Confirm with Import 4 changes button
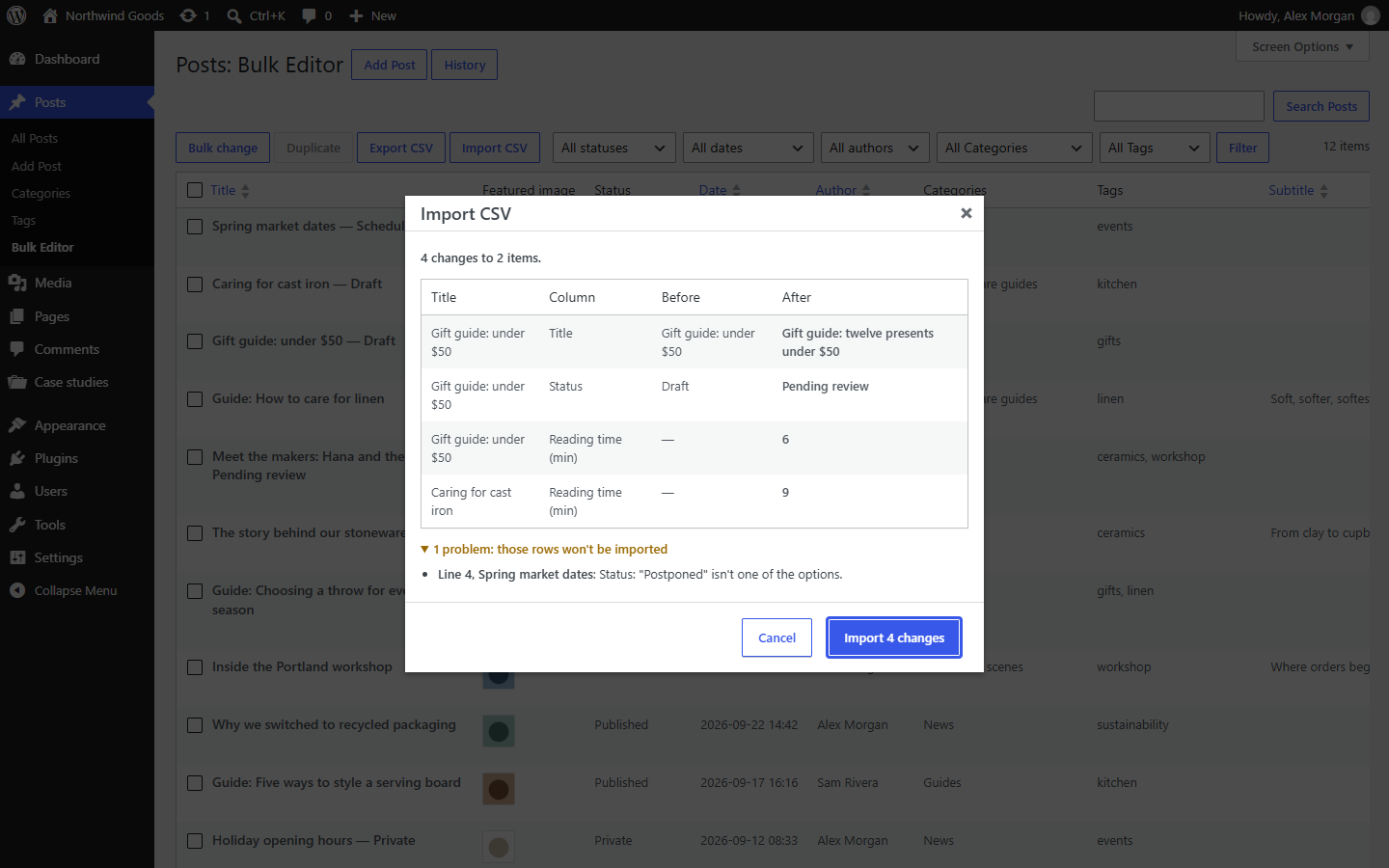 tap(894, 637)
